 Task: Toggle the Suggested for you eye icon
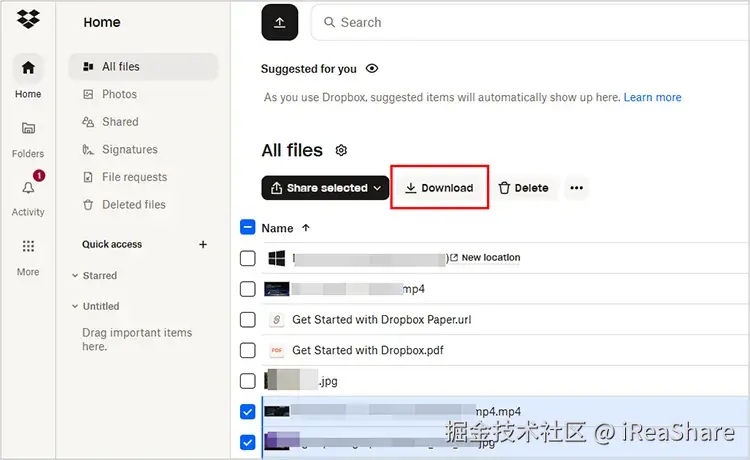[372, 68]
